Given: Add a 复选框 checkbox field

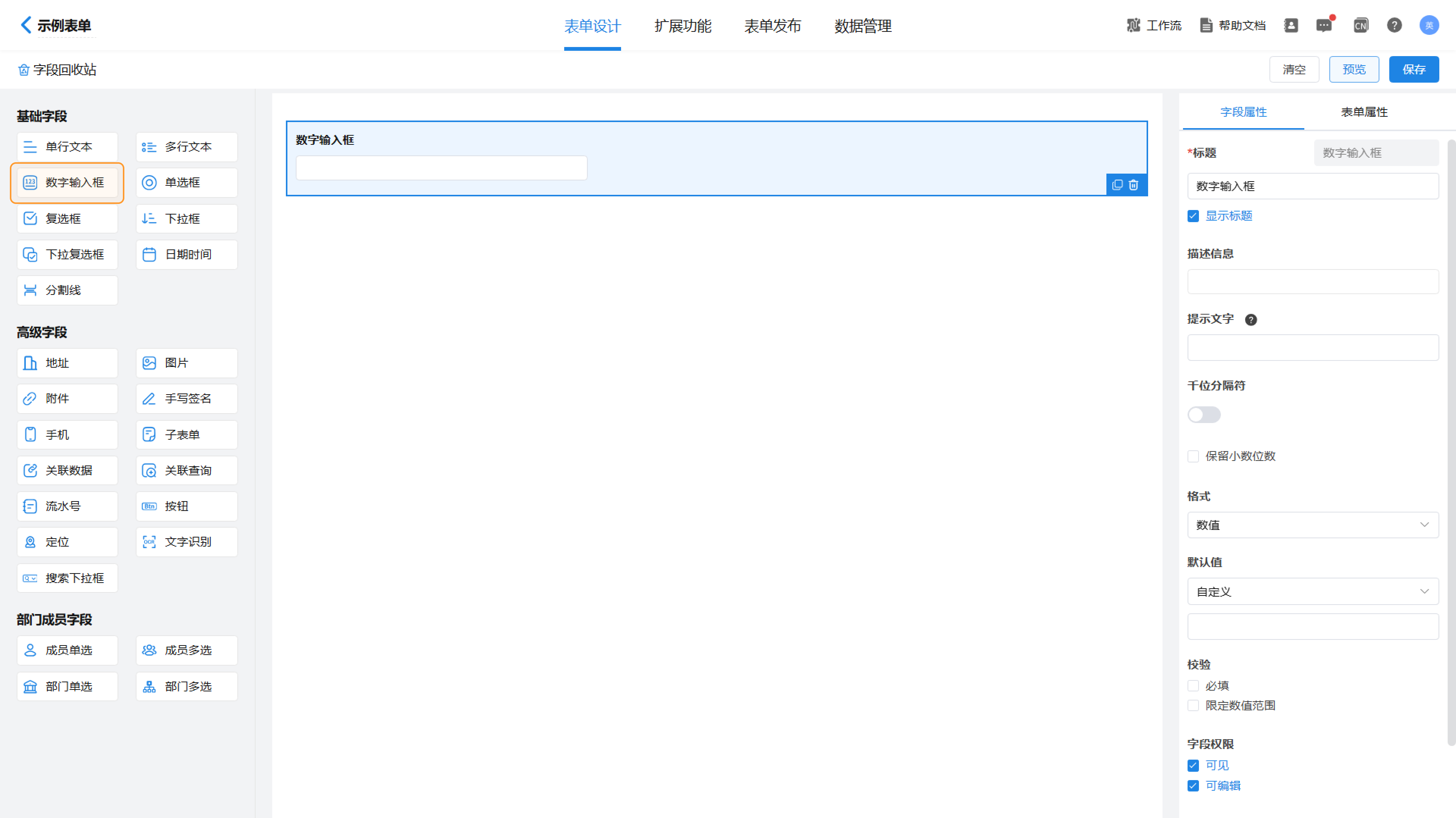Looking at the screenshot, I should 67,219.
